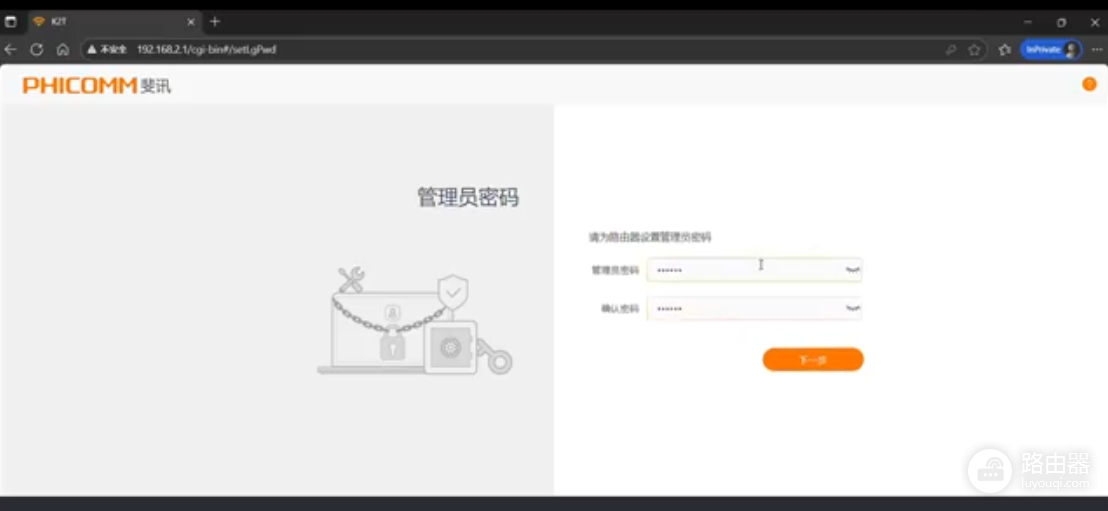Click the address bar URL 192.168.2.1

point(206,49)
